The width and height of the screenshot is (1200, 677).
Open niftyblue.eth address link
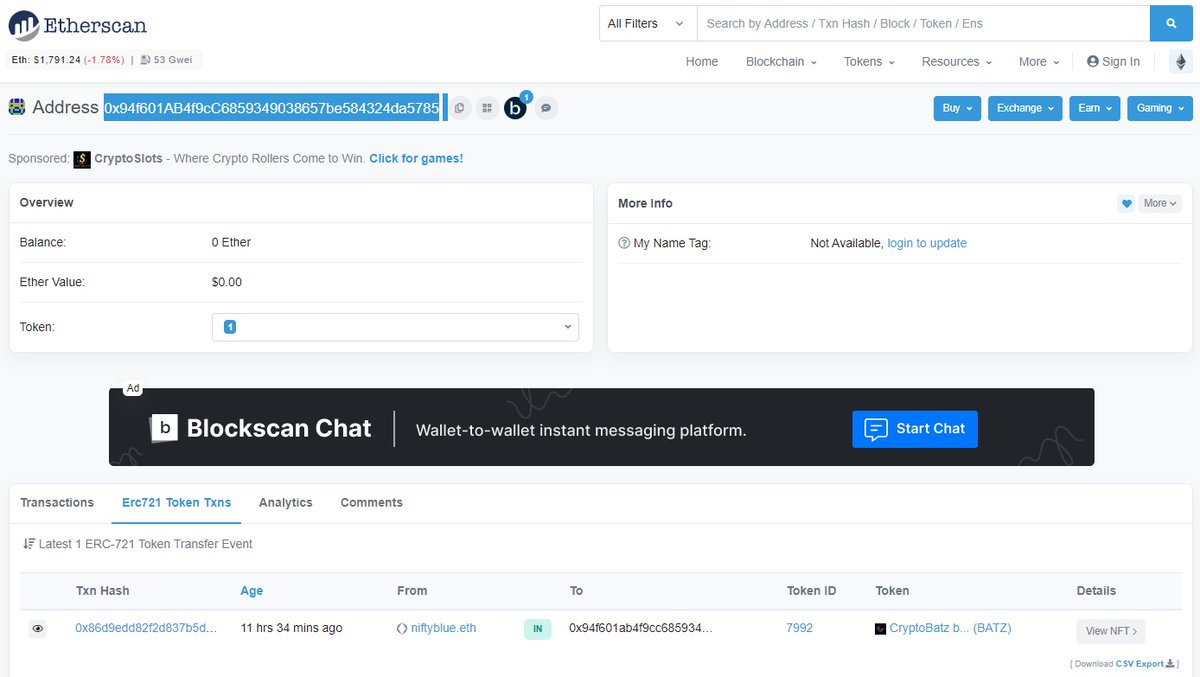pyautogui.click(x=444, y=628)
